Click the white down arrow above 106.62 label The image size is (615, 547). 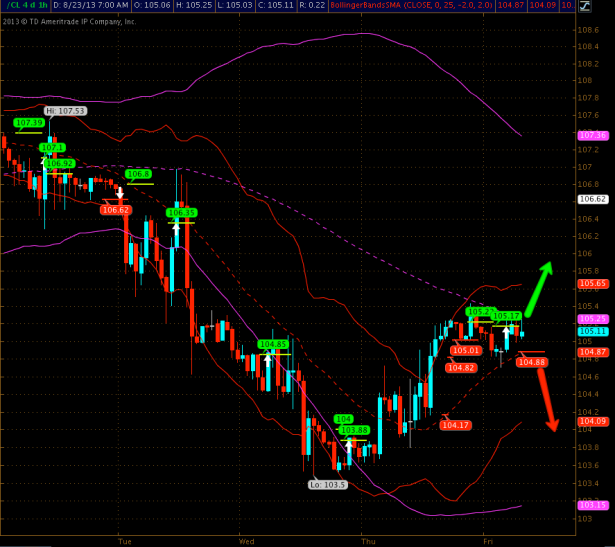[x=119, y=193]
